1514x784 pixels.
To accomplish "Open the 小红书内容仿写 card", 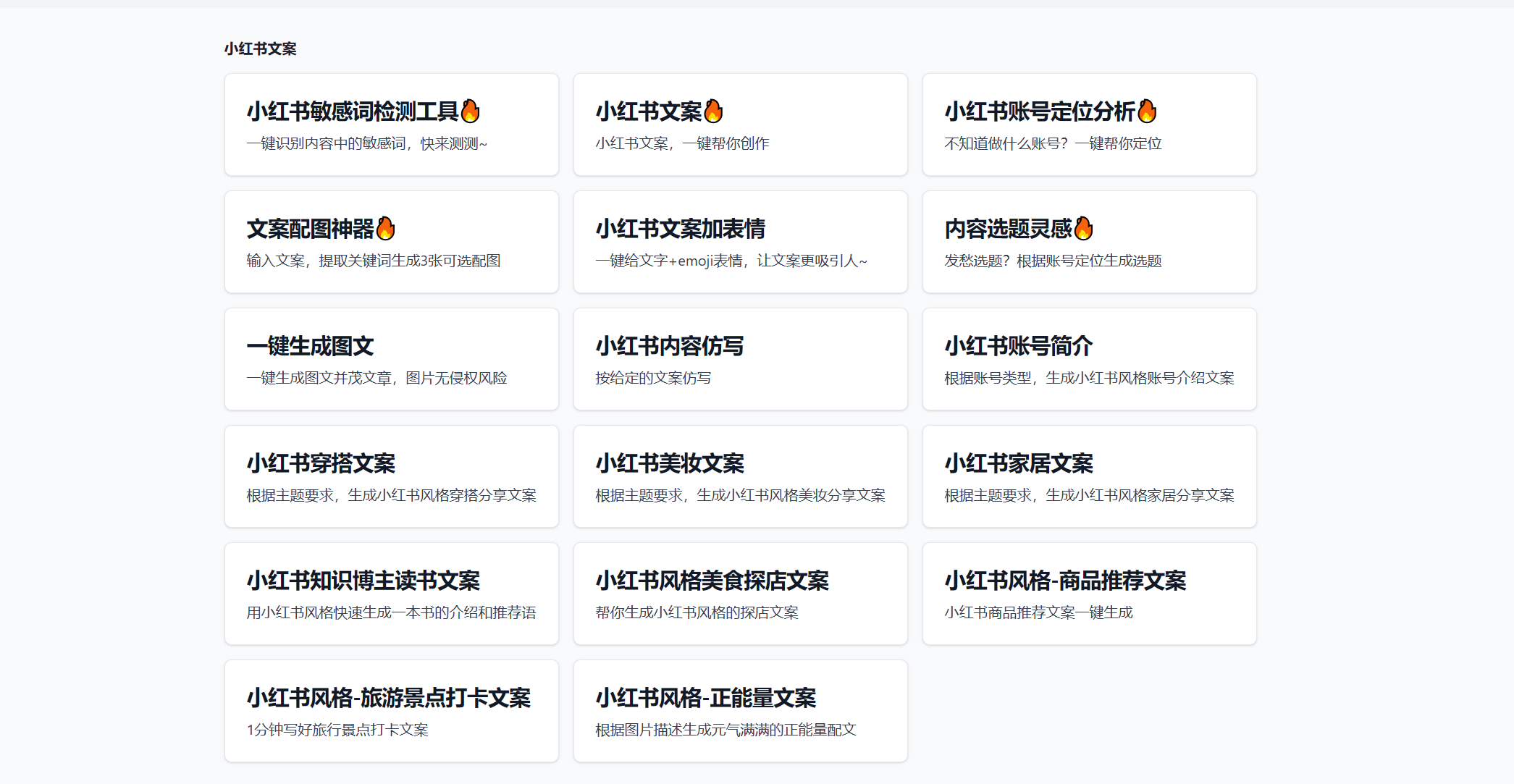I will tap(740, 359).
